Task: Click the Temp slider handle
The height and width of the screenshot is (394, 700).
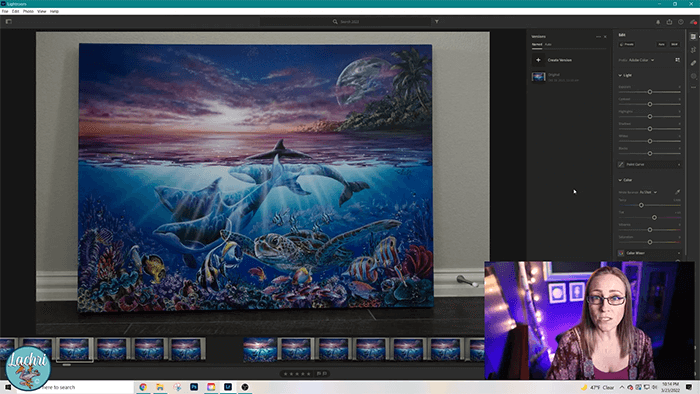Action: 642,205
